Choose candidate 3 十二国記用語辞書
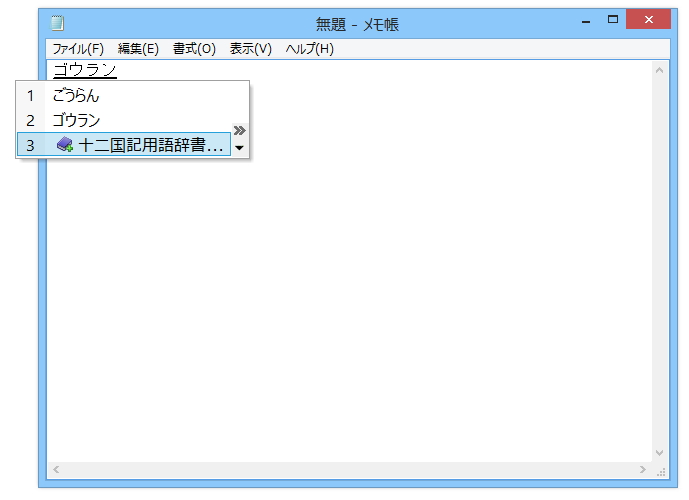Image resolution: width=689 pixels, height=500 pixels. pos(124,145)
